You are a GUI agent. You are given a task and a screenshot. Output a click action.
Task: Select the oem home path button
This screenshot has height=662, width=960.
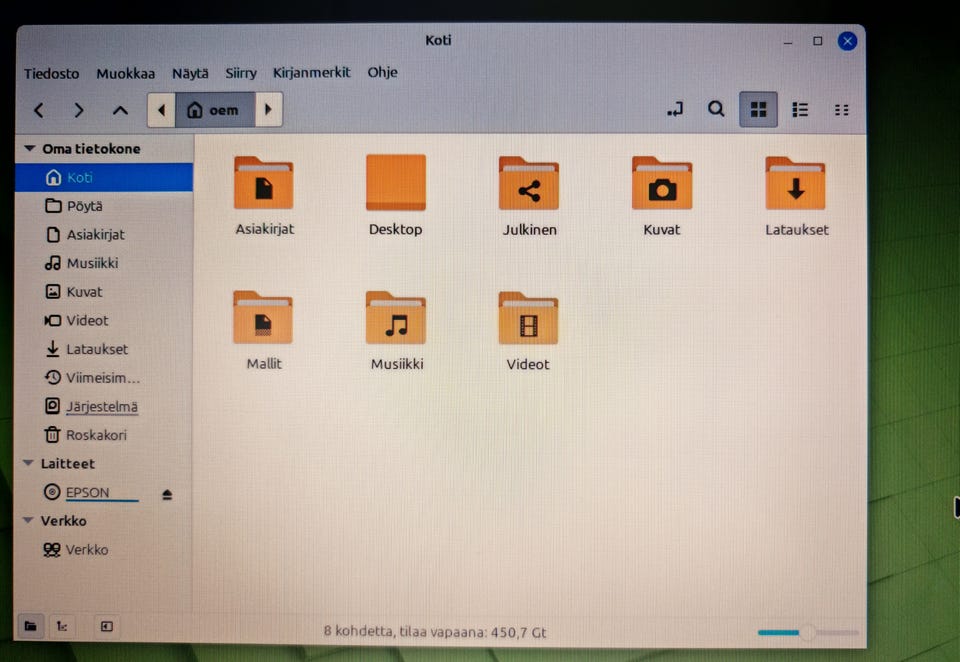215,110
